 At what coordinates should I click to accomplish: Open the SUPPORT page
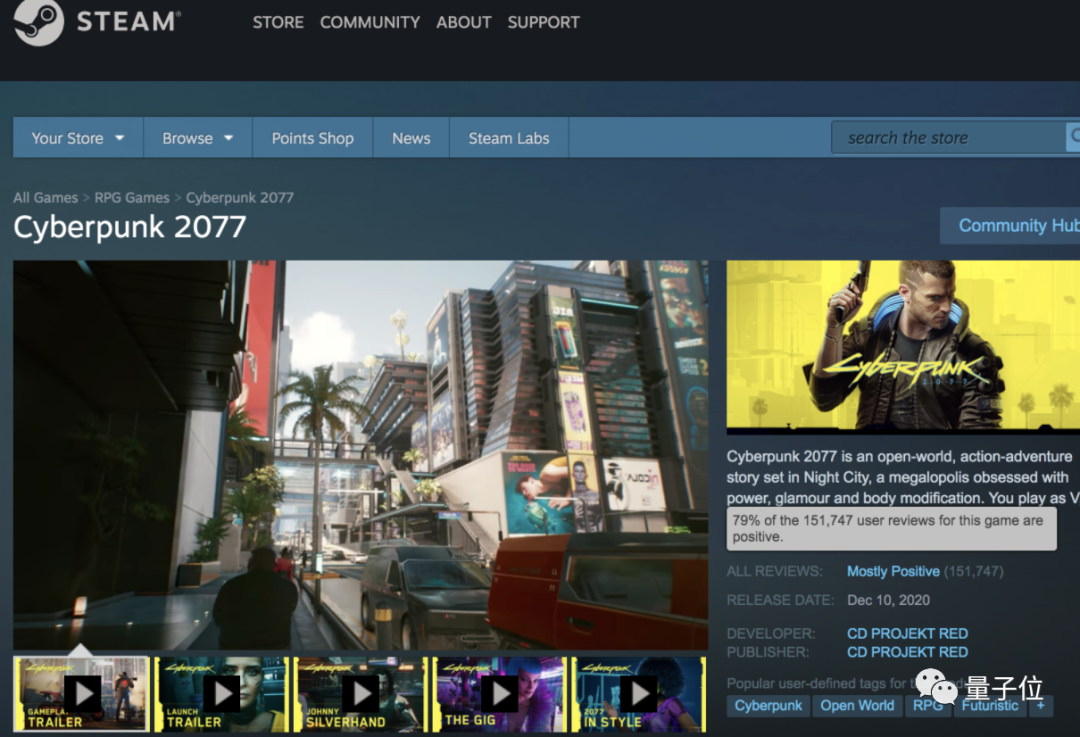pos(543,23)
